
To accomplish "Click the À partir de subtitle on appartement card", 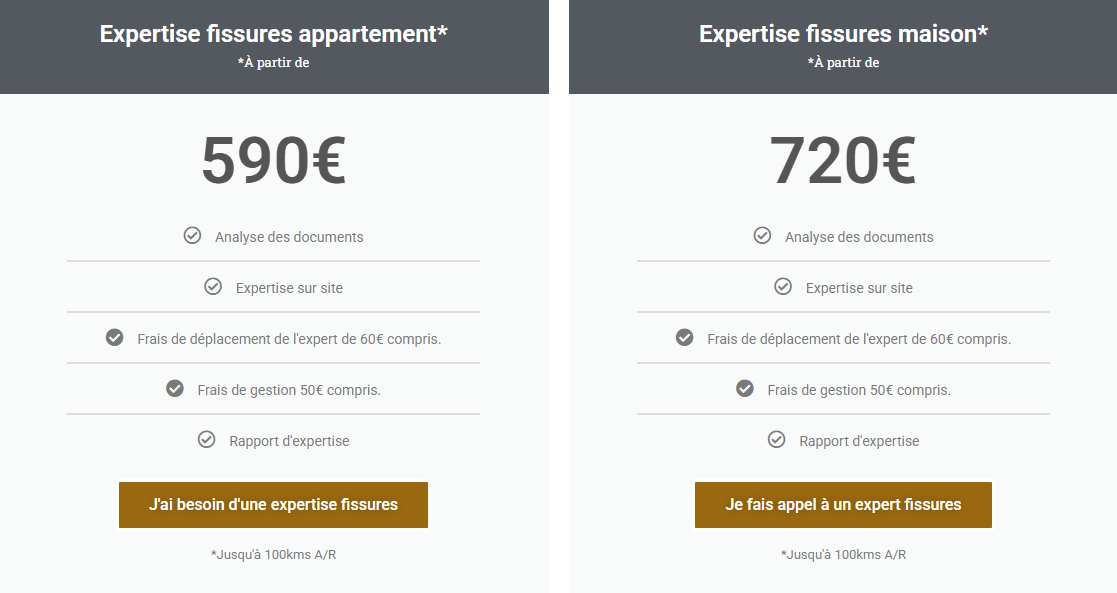I will click(x=273, y=62).
